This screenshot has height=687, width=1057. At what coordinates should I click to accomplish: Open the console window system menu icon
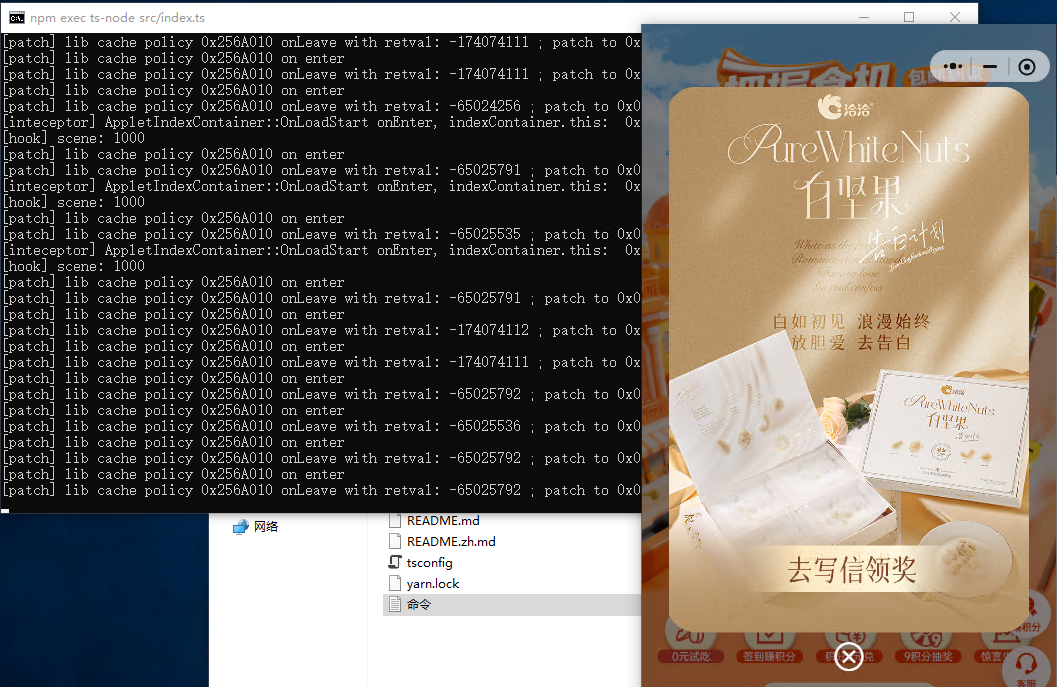pos(16,18)
